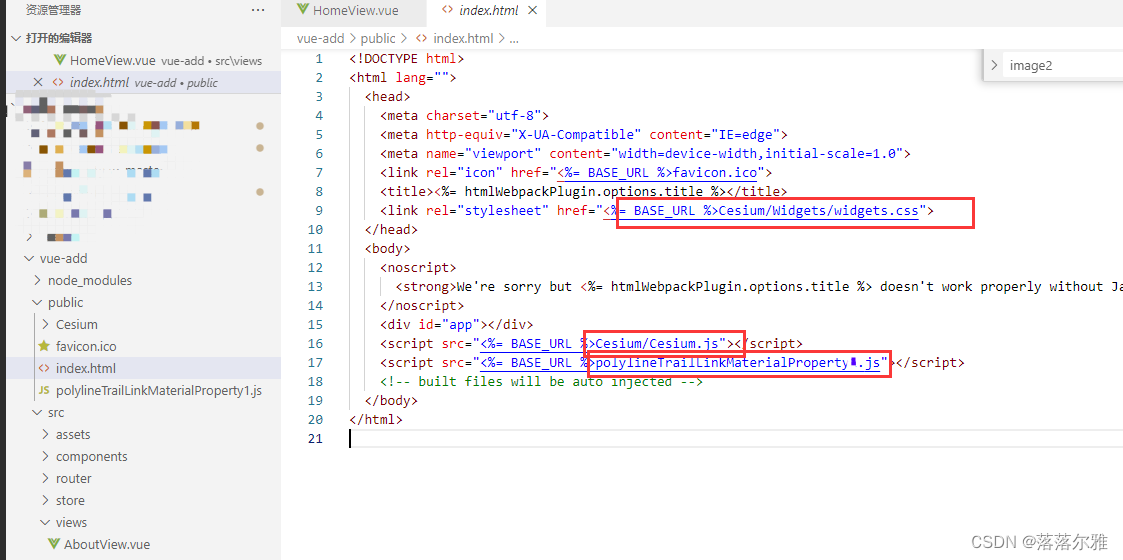
Task: Click the strong We're sorry text line
Action: [759, 286]
